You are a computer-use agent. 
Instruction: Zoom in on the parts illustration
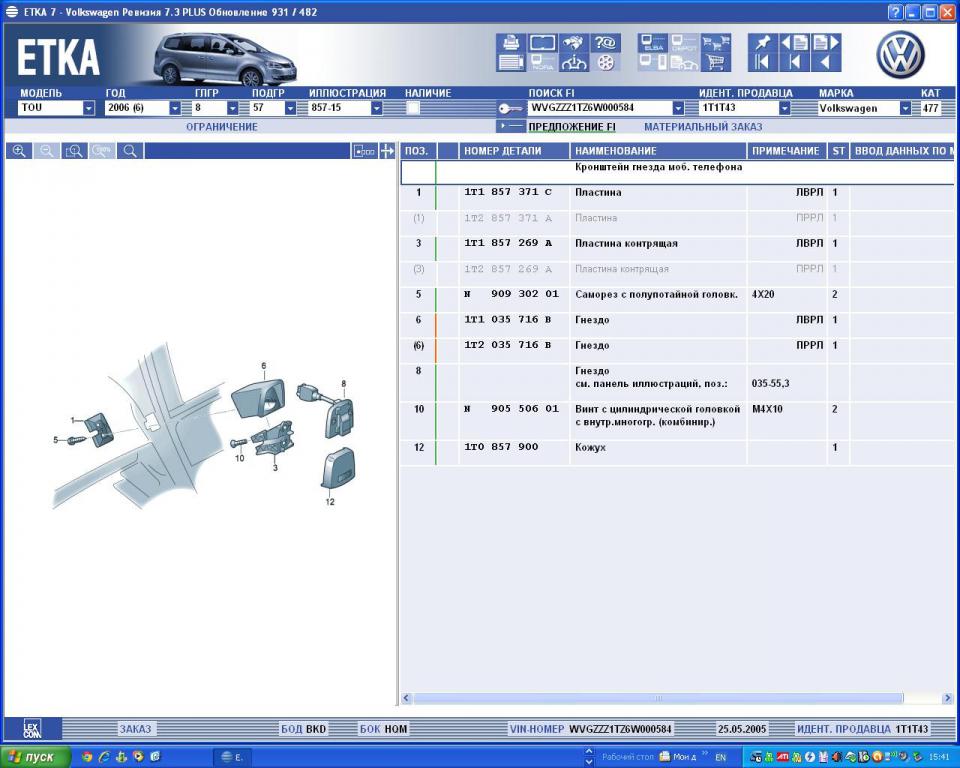tap(19, 151)
